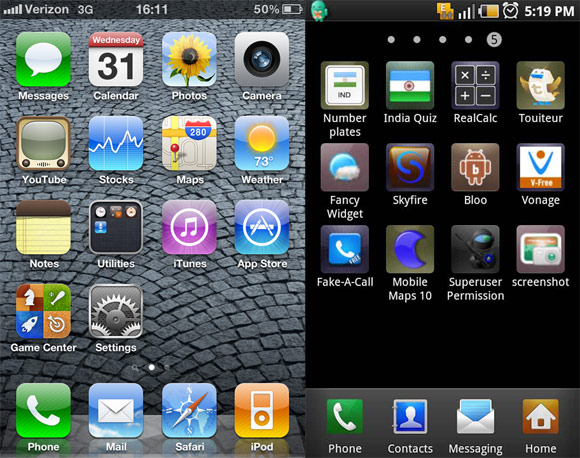The height and width of the screenshot is (458, 580).
Task: Tap the second page dot right of the active one
Action: (167, 367)
